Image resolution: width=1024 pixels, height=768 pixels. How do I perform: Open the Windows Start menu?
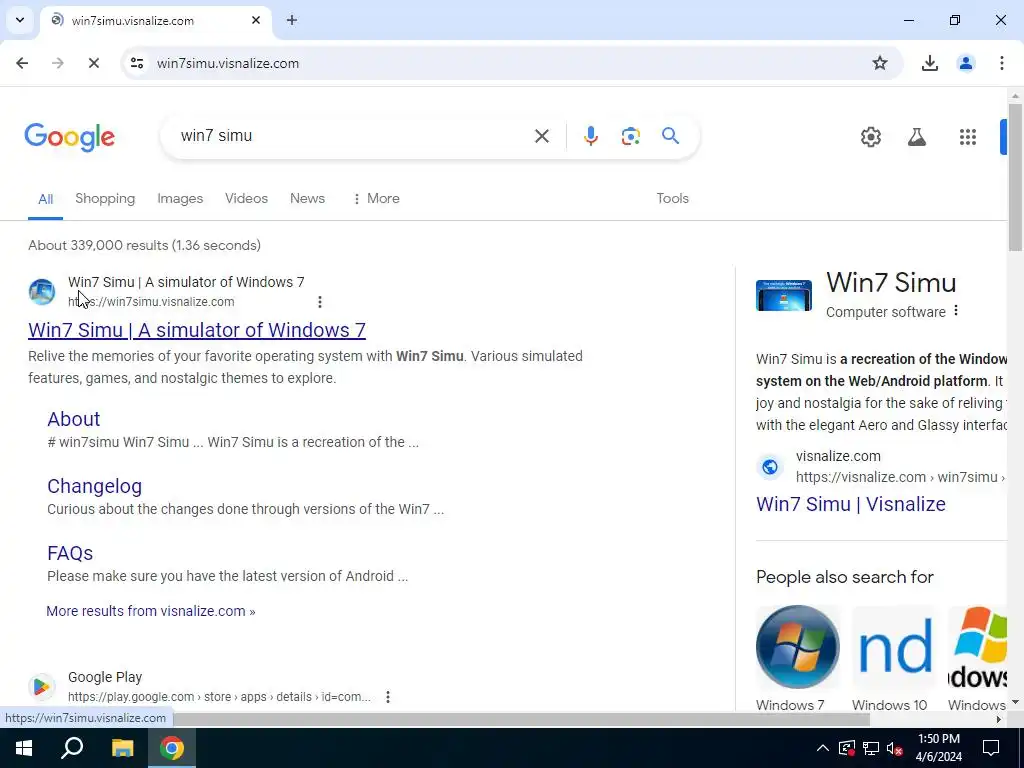pyautogui.click(x=24, y=748)
